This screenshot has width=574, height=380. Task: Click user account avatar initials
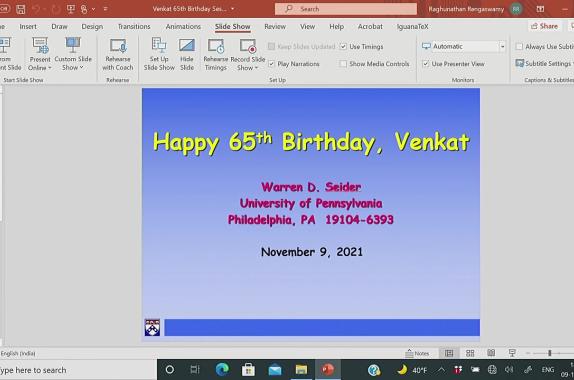516,9
